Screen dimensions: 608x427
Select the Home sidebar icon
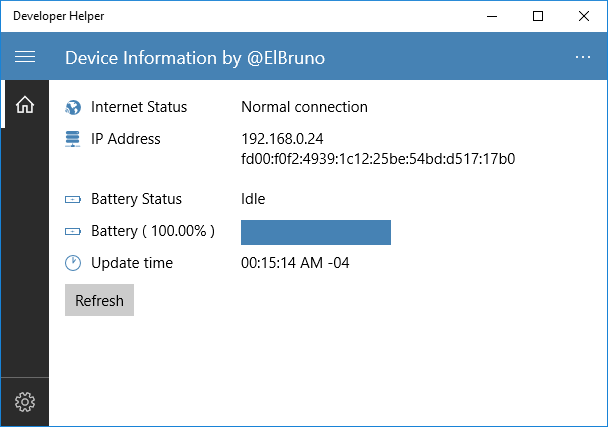click(25, 104)
